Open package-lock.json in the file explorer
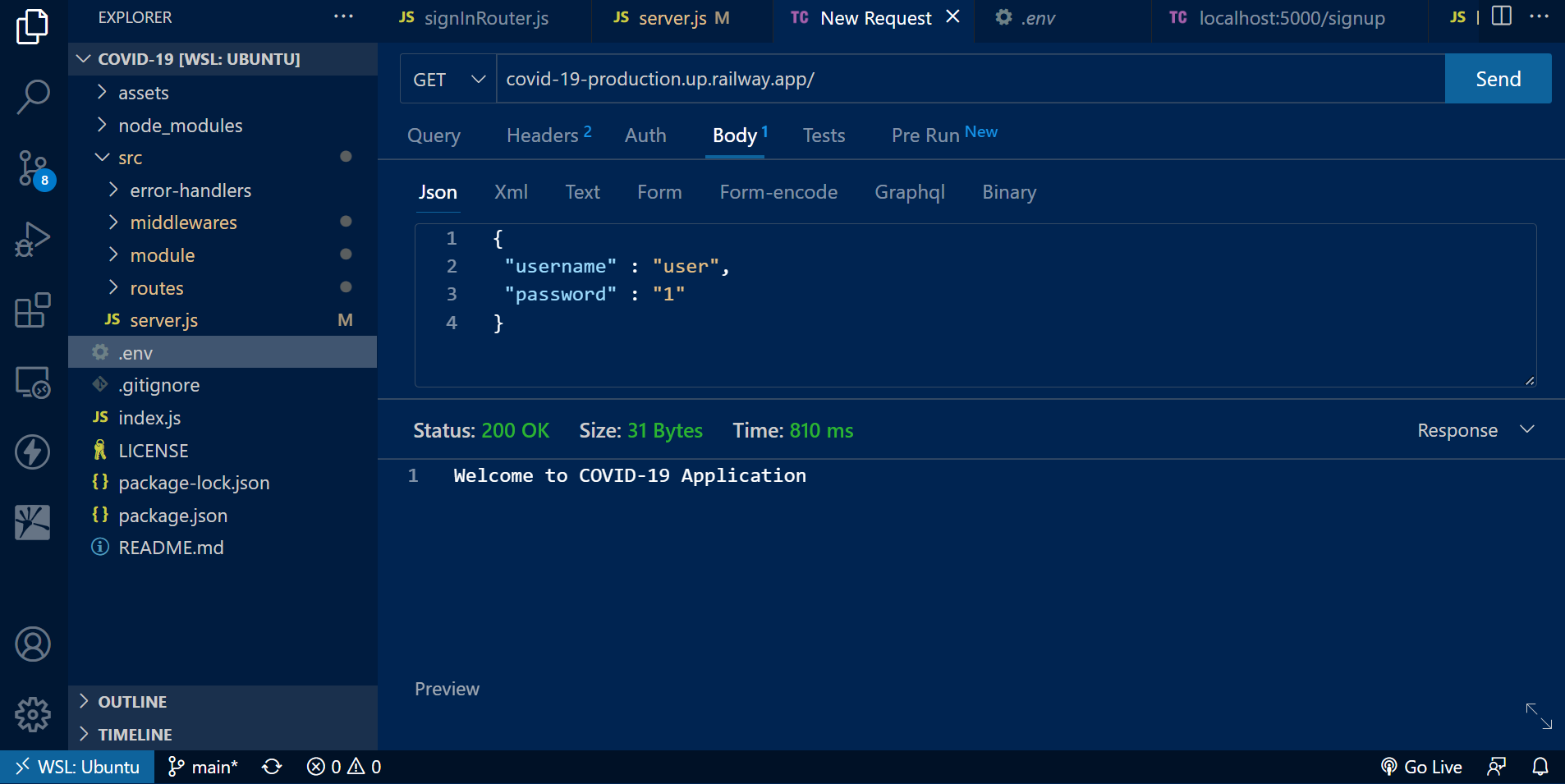Image resolution: width=1565 pixels, height=784 pixels. click(223, 483)
